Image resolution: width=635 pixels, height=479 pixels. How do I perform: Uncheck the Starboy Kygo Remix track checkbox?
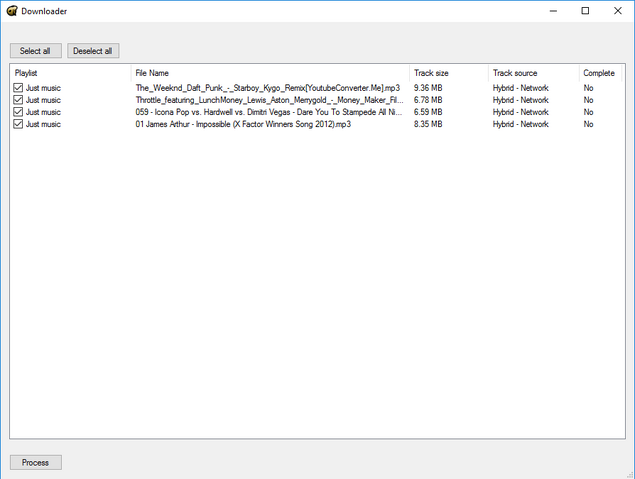click(18, 87)
